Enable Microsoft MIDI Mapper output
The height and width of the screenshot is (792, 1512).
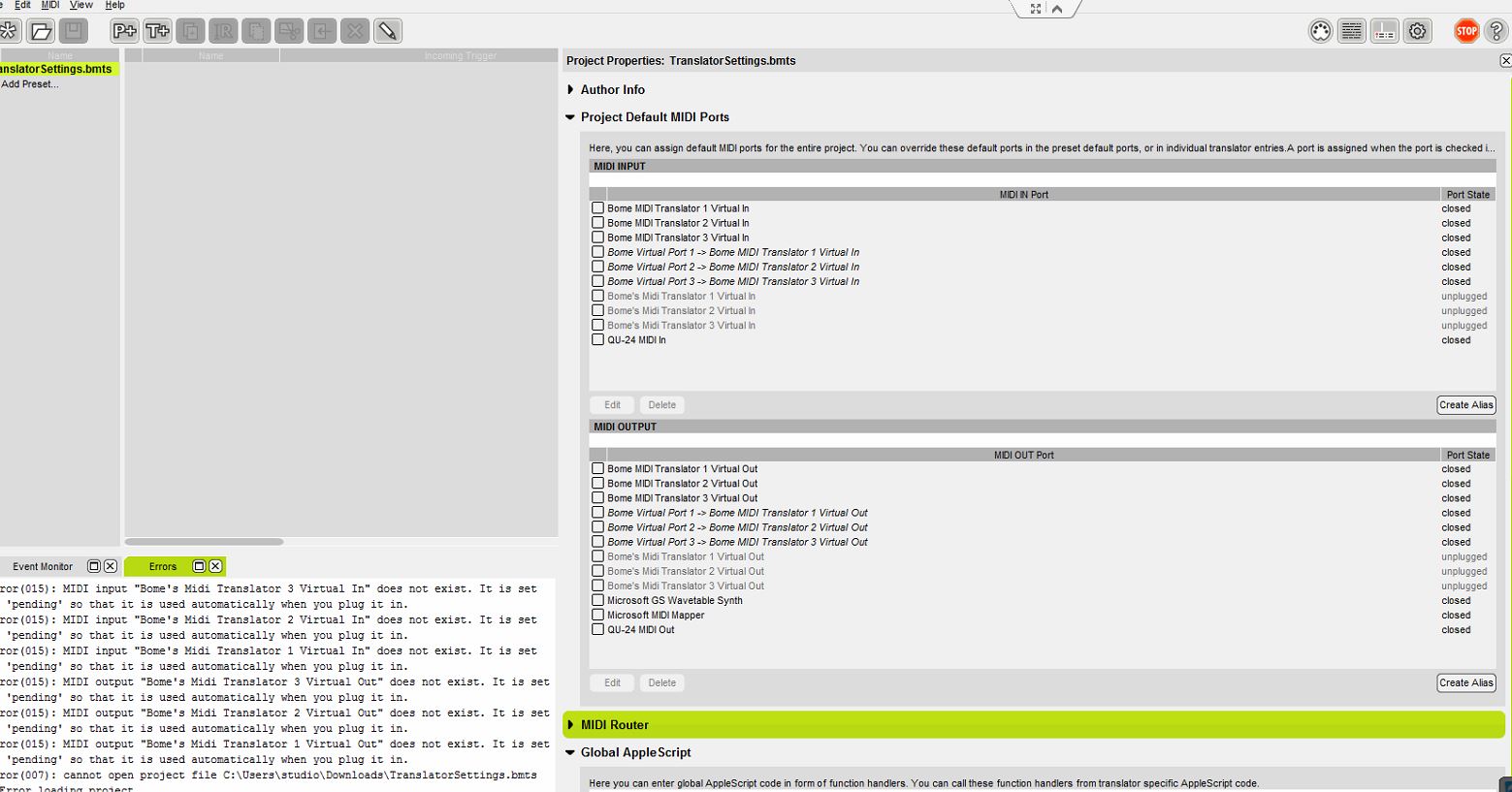[x=597, y=615]
